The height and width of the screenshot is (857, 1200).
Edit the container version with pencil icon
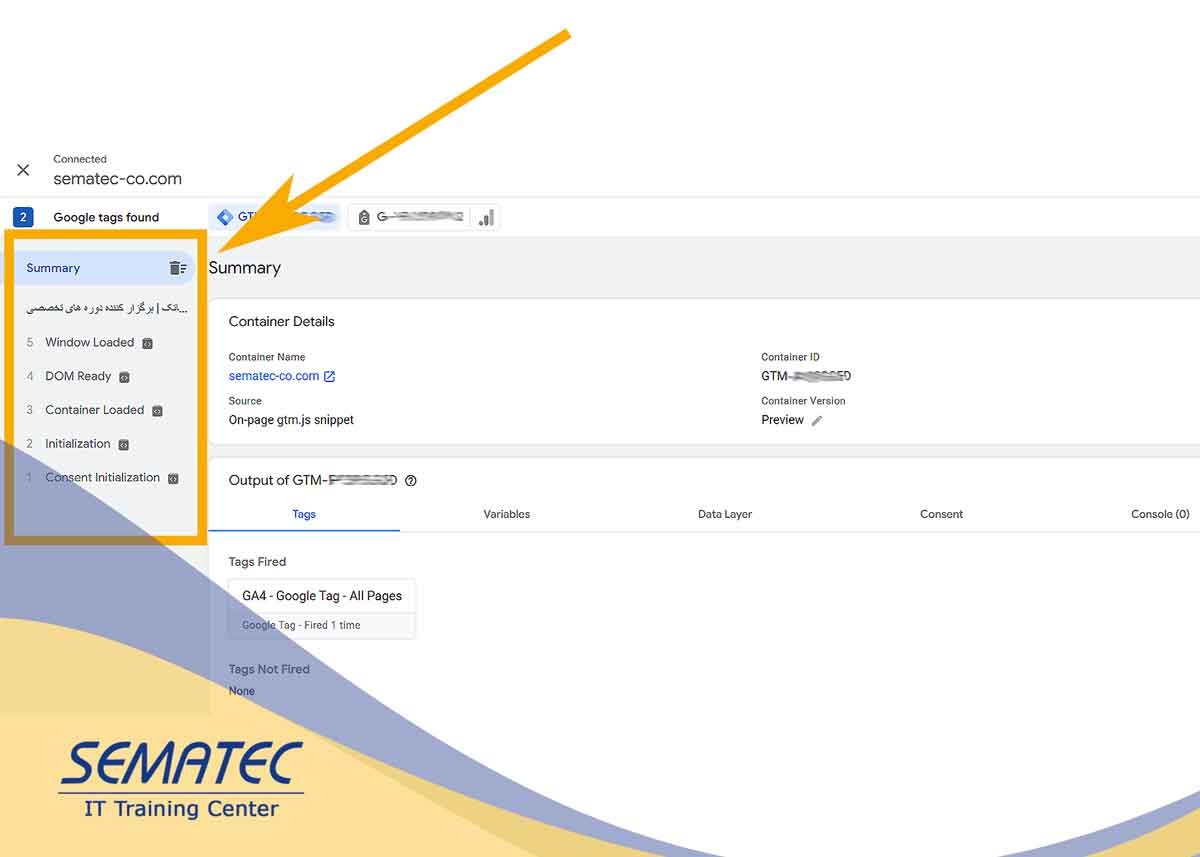816,421
